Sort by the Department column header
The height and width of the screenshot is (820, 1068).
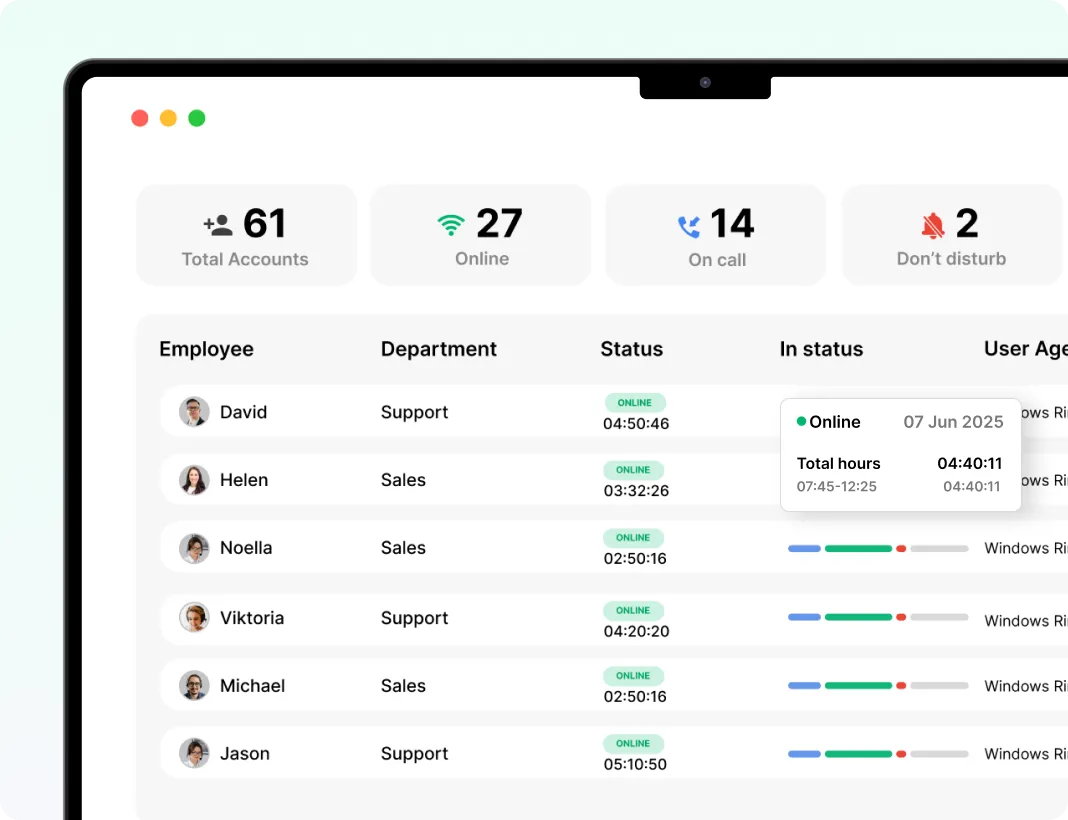tap(438, 349)
